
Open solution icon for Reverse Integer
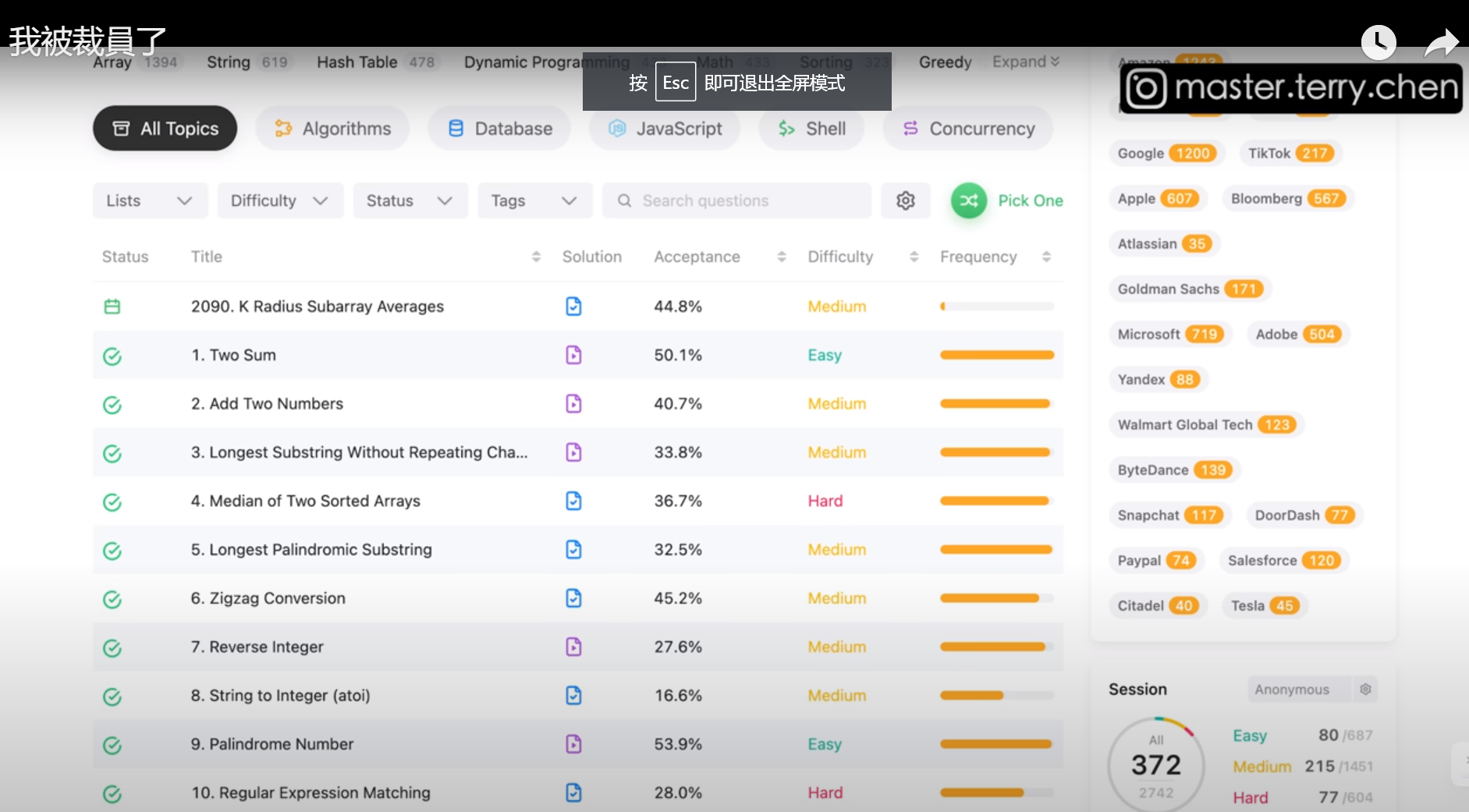click(573, 647)
